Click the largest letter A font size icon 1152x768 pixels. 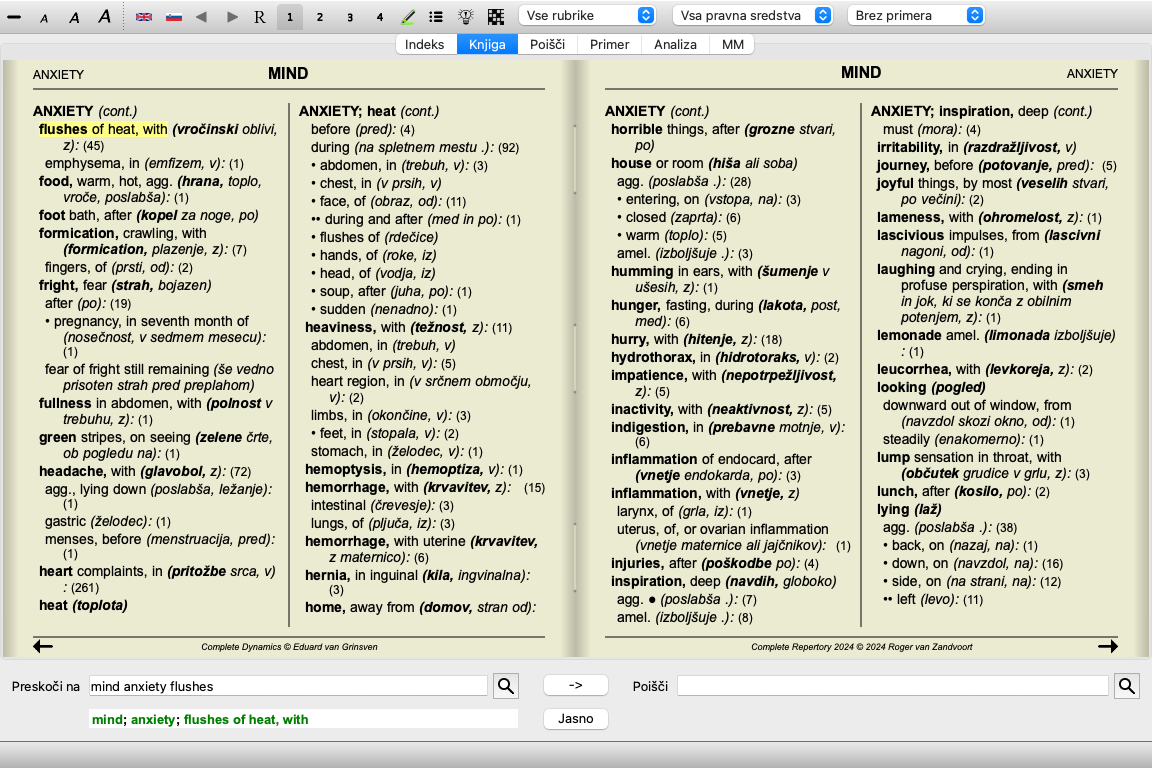[x=105, y=16]
